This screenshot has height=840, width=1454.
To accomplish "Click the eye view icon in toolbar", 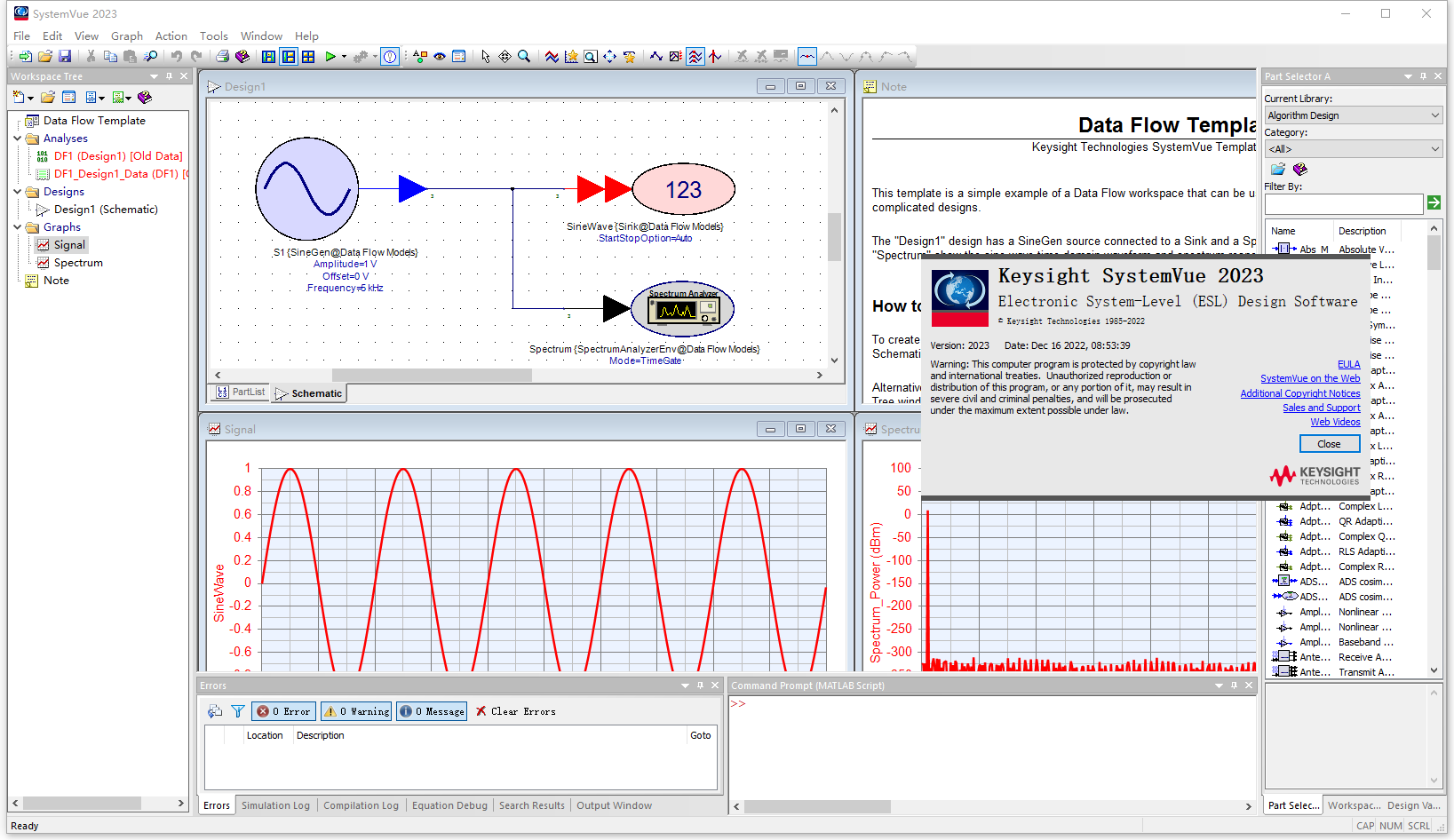I will point(440,57).
